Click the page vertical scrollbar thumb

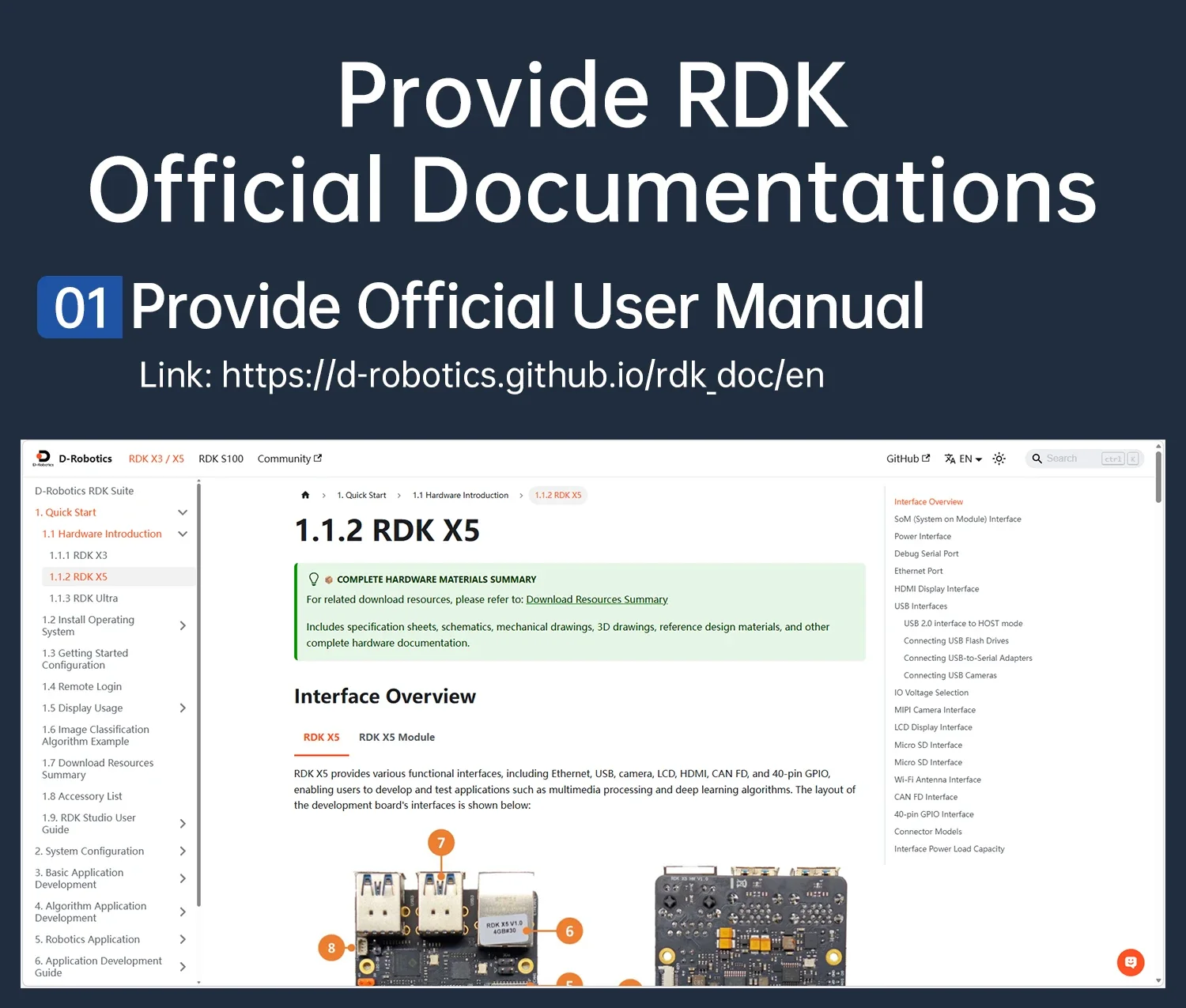point(1158,477)
